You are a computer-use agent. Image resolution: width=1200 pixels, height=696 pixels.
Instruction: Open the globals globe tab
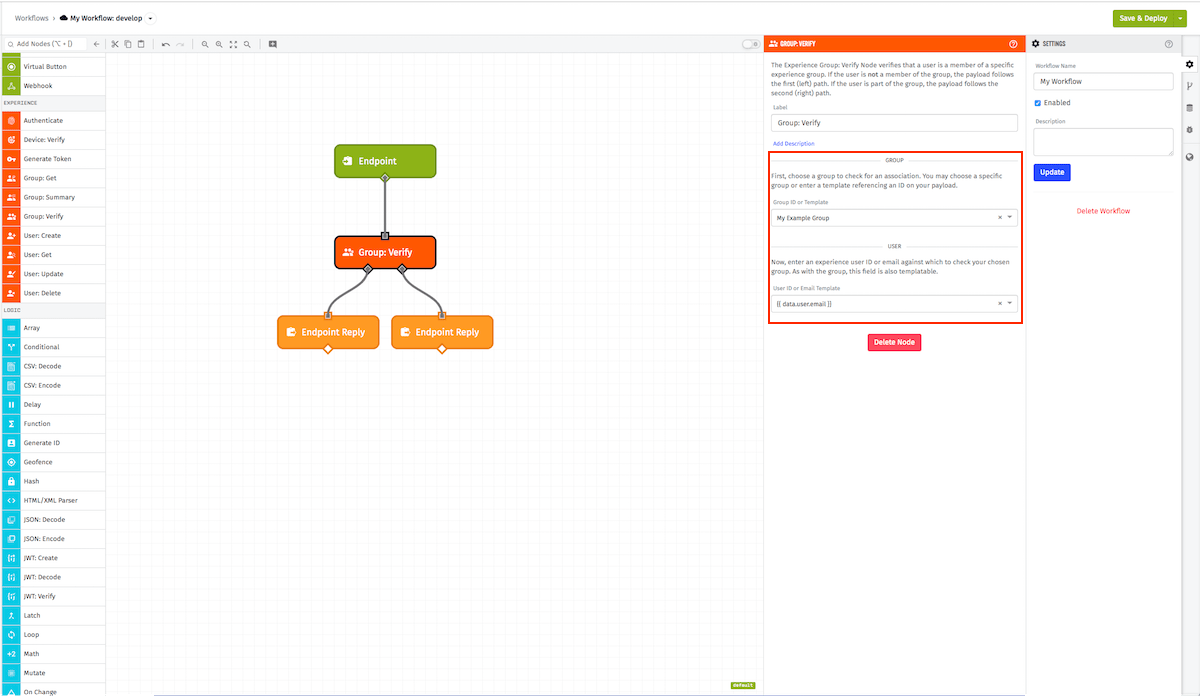click(x=1189, y=157)
